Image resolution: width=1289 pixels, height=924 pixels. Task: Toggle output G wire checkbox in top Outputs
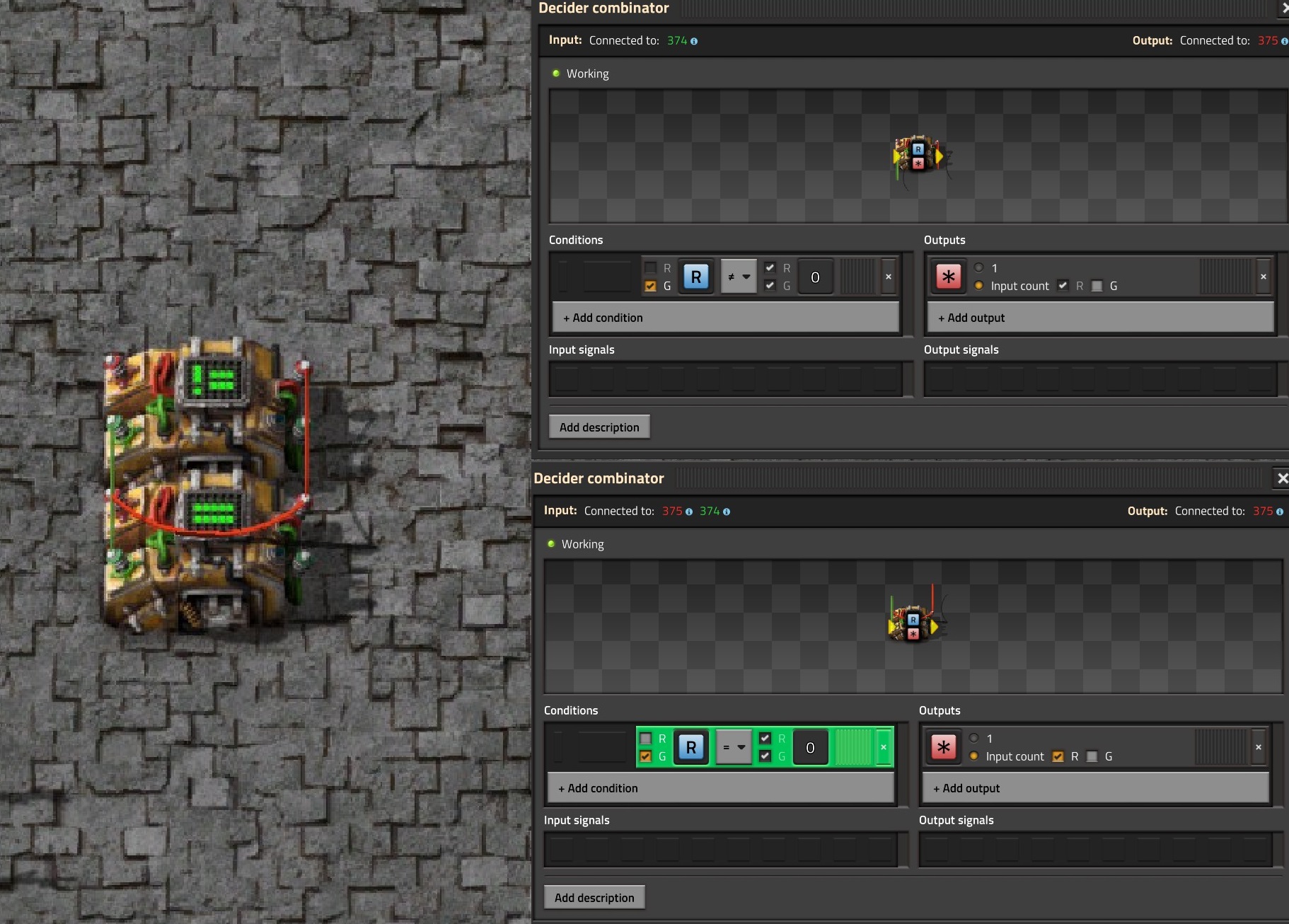click(x=1097, y=286)
